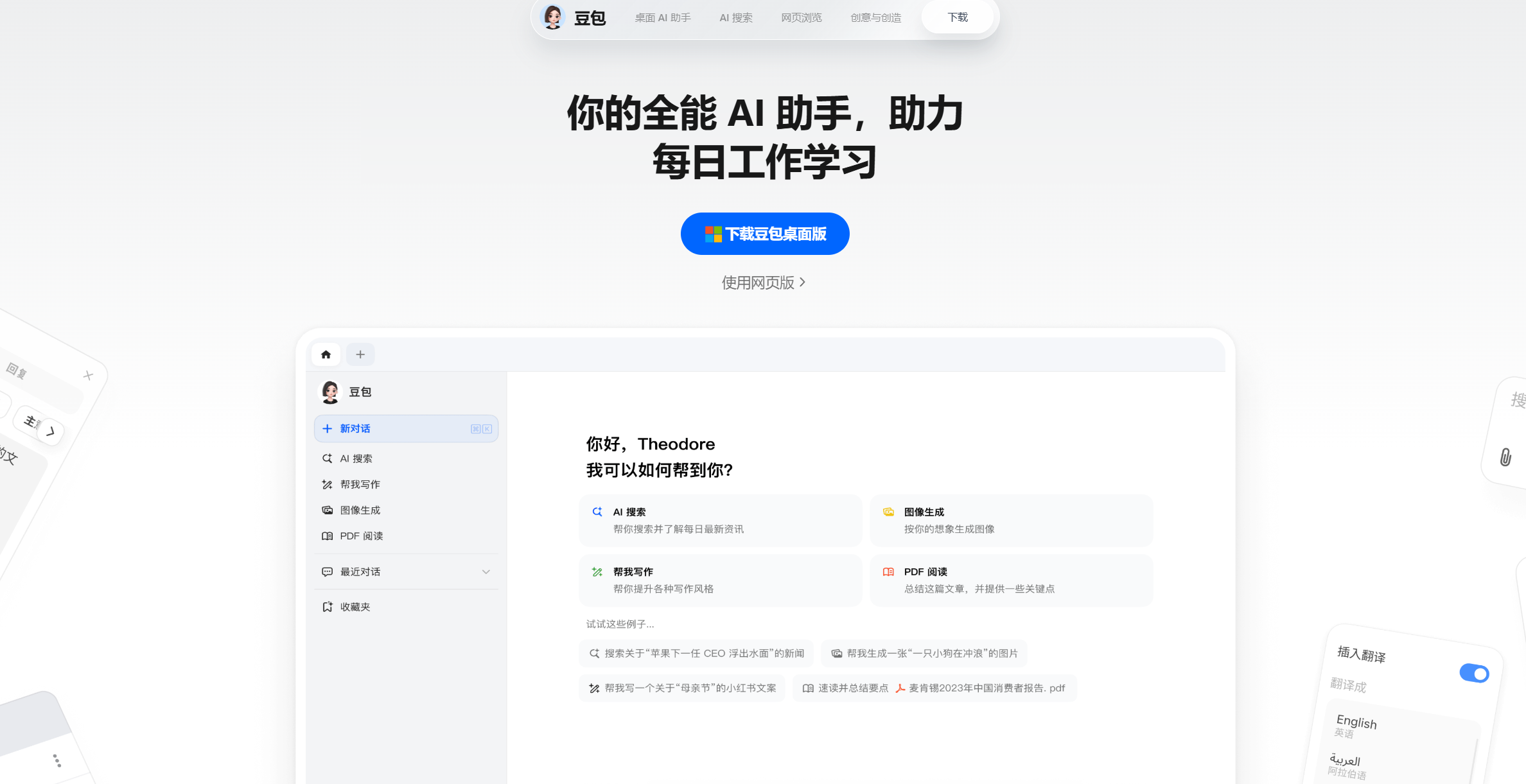
Task: Click the blue search icon on AI 搜索 card
Action: pyautogui.click(x=597, y=512)
